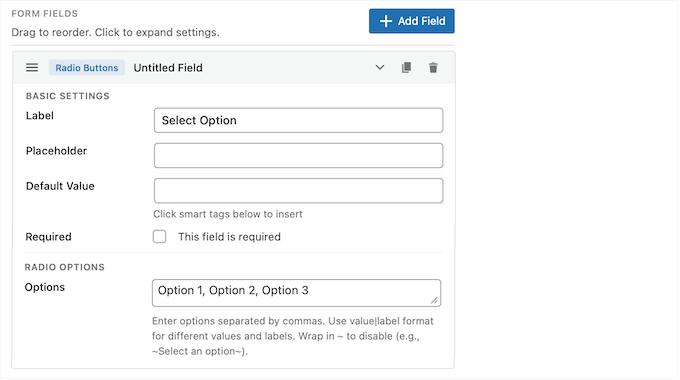
Task: Click the resize grip of the Options textarea
Action: [434, 300]
